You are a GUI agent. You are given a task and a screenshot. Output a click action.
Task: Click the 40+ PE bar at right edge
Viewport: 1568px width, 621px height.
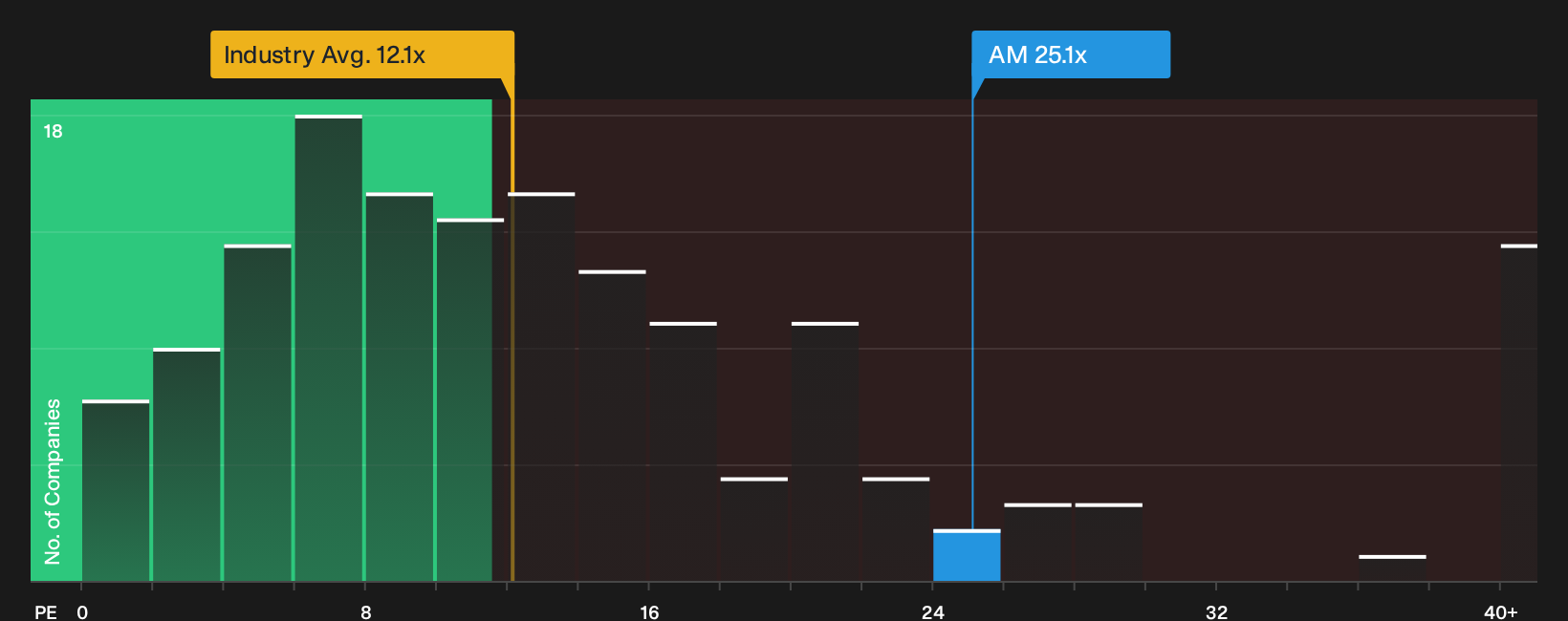pyautogui.click(x=1518, y=413)
